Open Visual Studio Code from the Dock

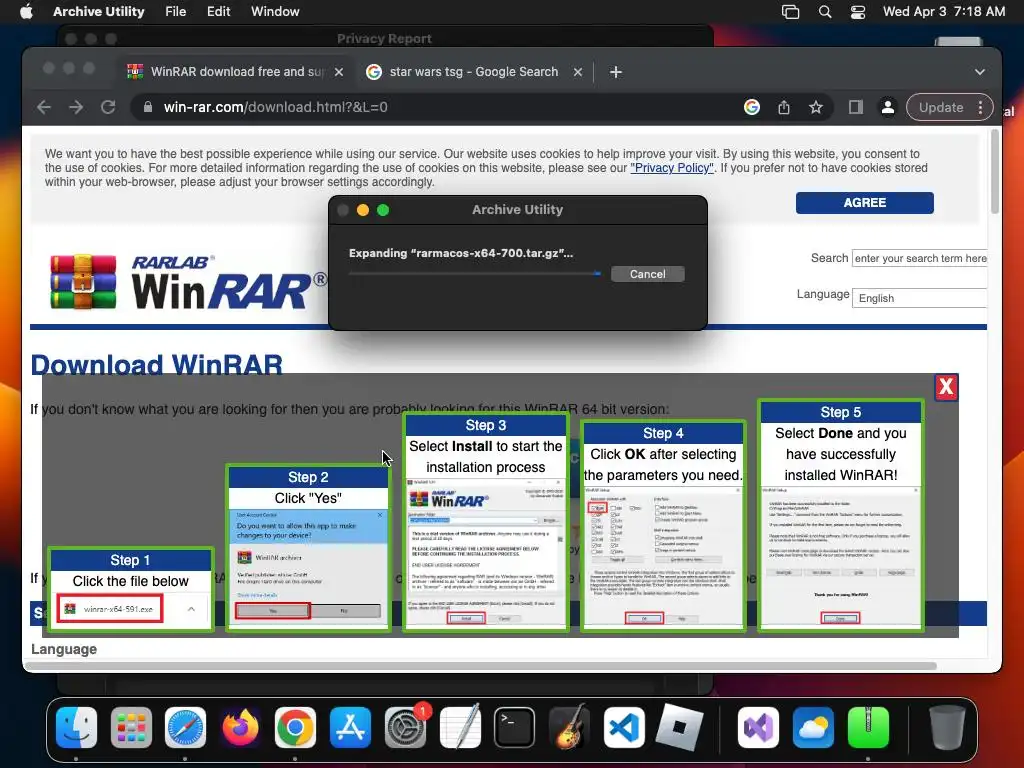[624, 727]
